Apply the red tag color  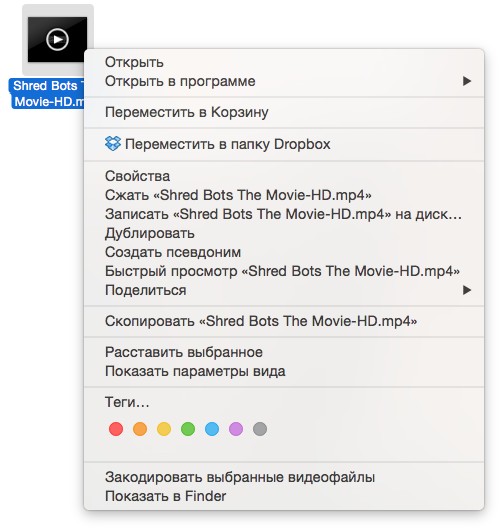click(x=116, y=429)
